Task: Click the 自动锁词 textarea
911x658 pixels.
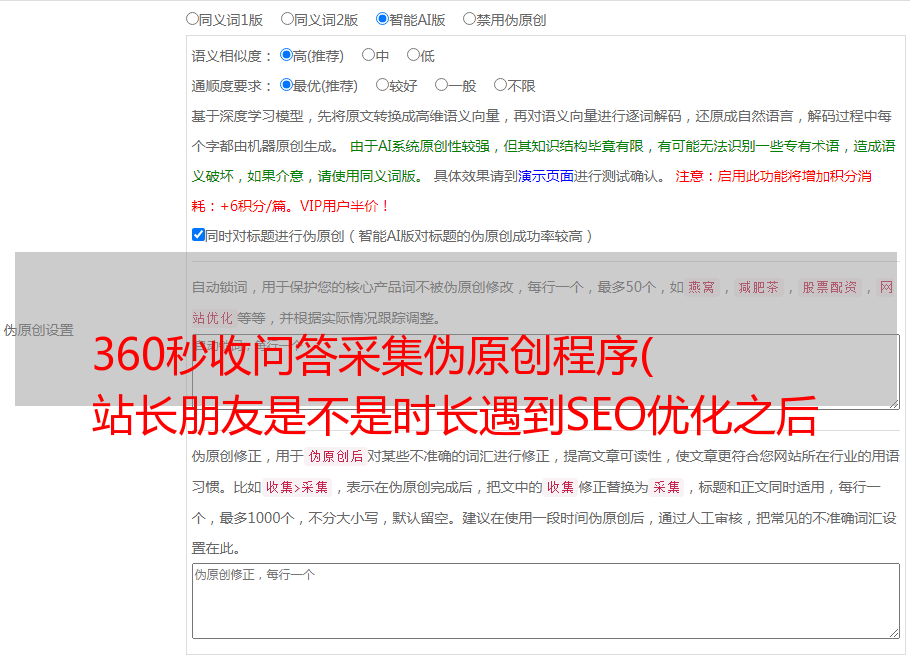Action: pos(546,372)
